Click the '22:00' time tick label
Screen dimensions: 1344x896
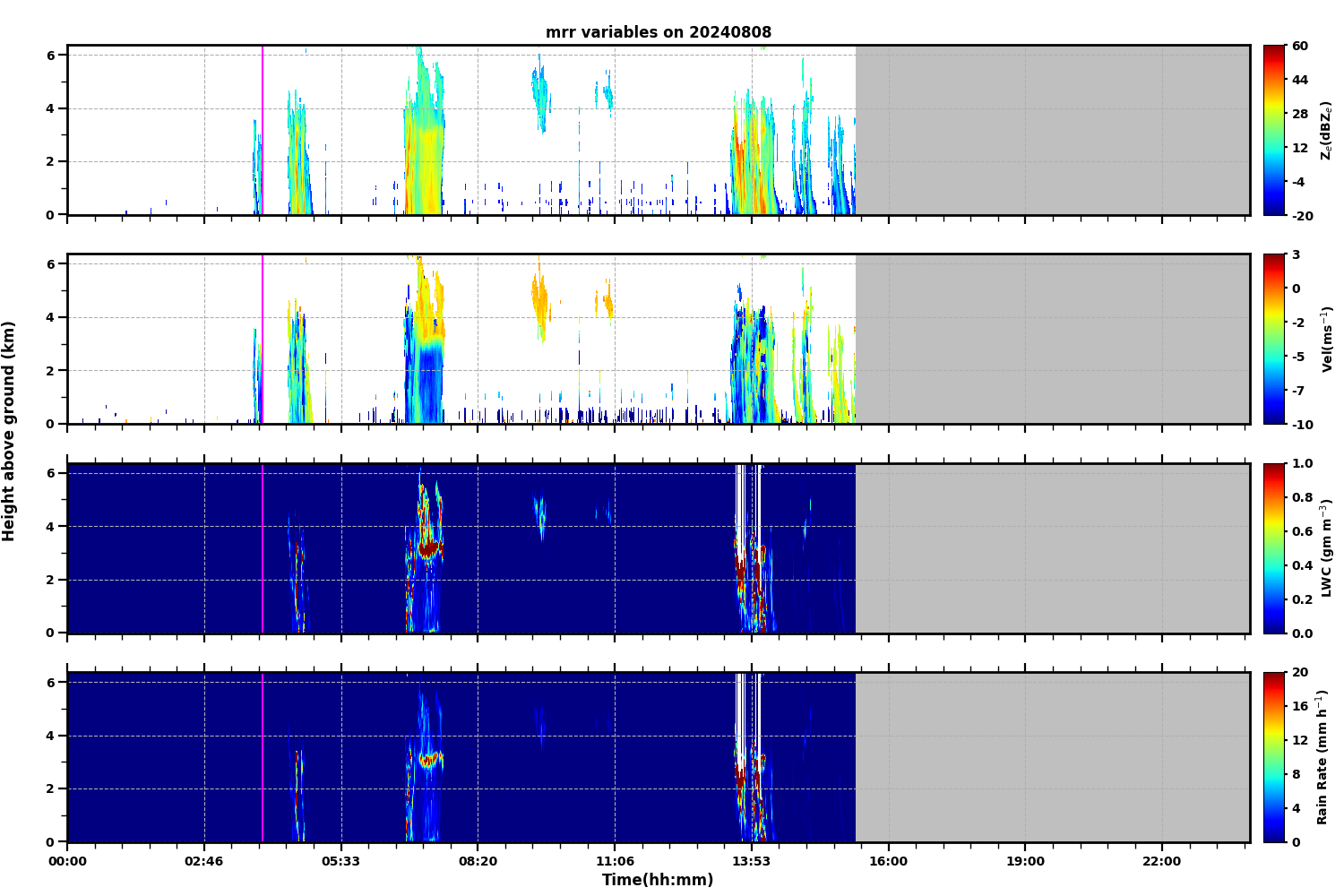[1162, 862]
